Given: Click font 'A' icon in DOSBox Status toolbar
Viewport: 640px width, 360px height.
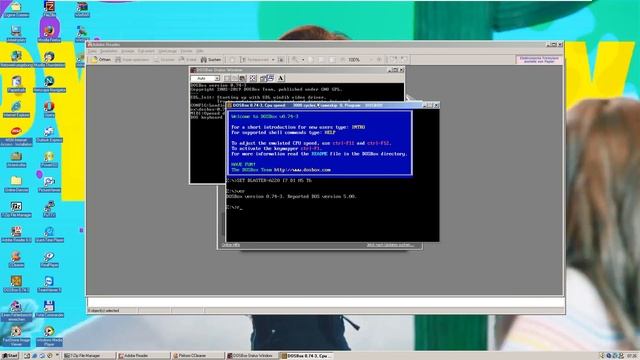Looking at the screenshot, I should coord(281,78).
